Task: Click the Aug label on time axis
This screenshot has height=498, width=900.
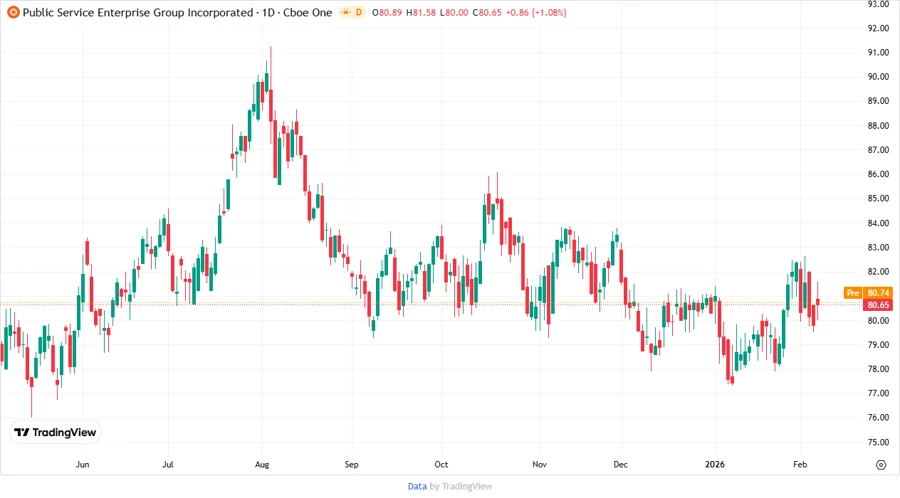Action: coord(262,464)
